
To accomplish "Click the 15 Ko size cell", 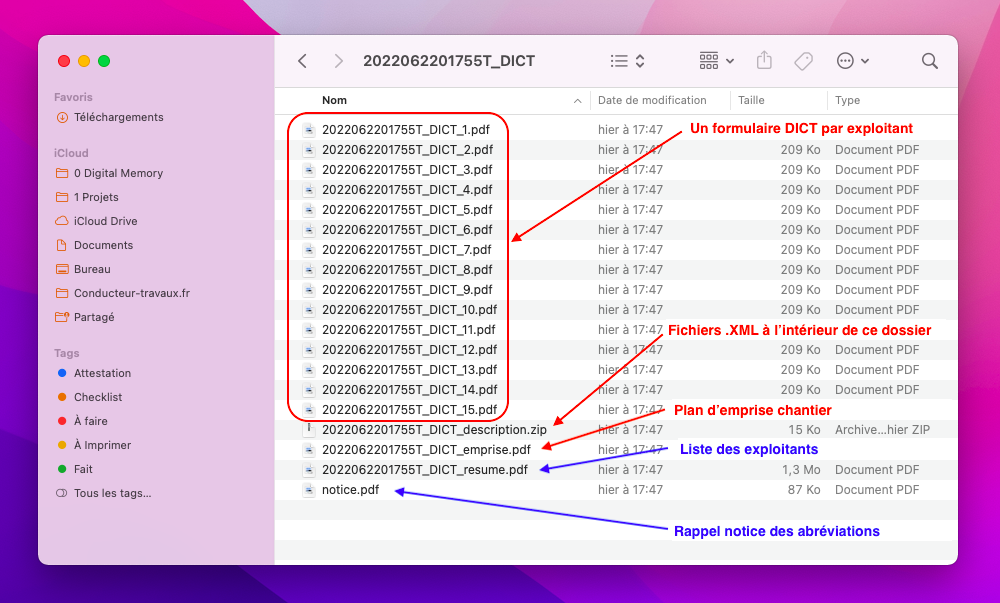I will click(804, 430).
